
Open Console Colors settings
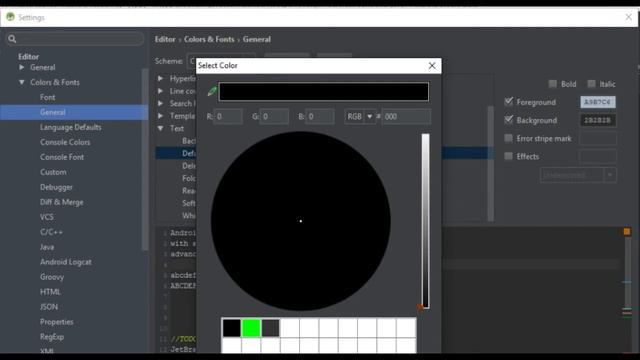coord(65,142)
